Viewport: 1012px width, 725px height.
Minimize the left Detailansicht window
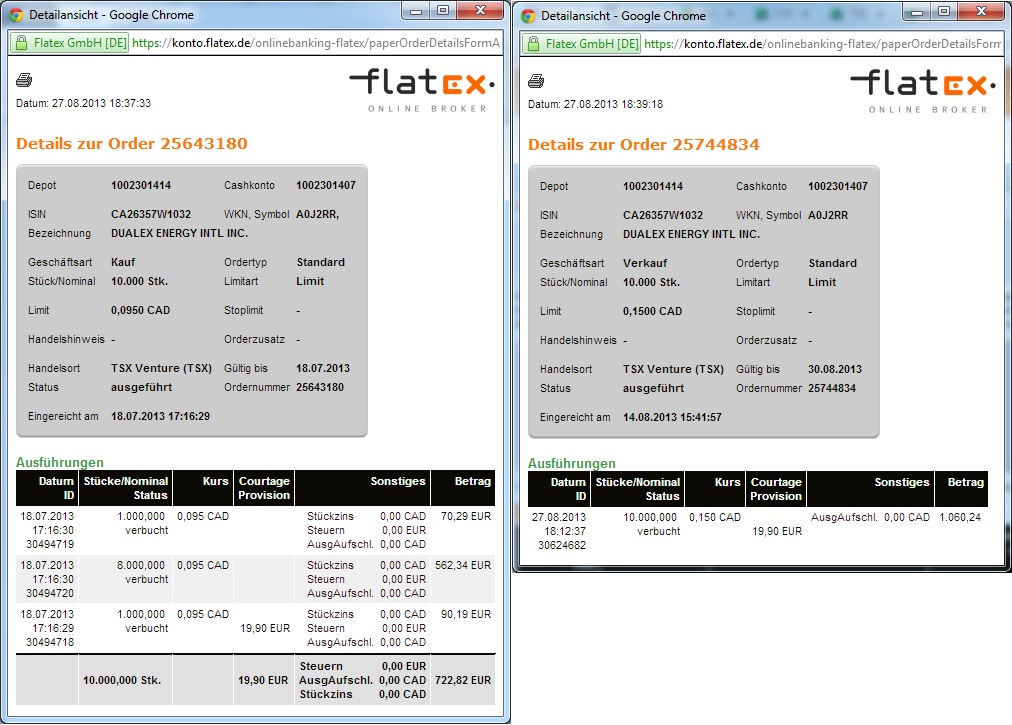(416, 11)
